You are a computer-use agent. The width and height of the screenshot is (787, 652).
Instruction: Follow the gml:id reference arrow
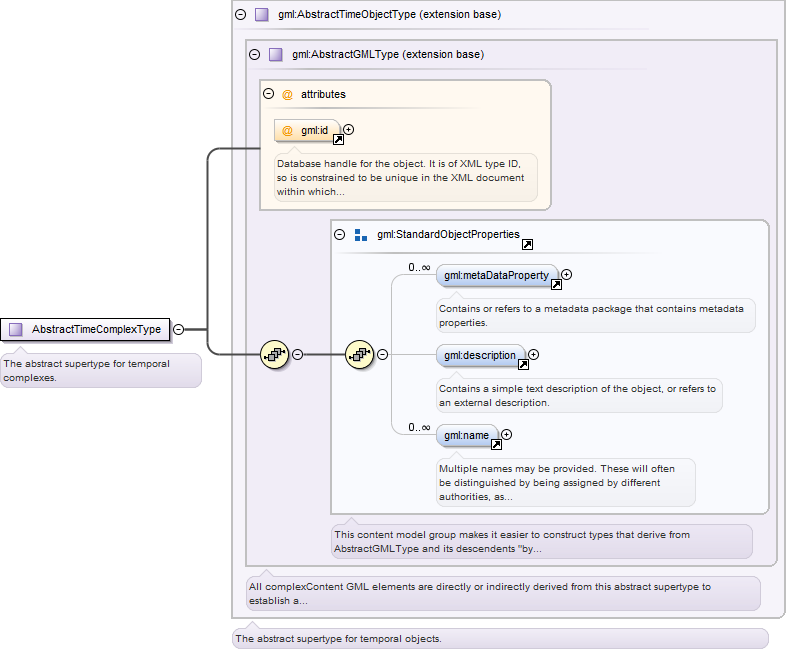tap(339, 140)
